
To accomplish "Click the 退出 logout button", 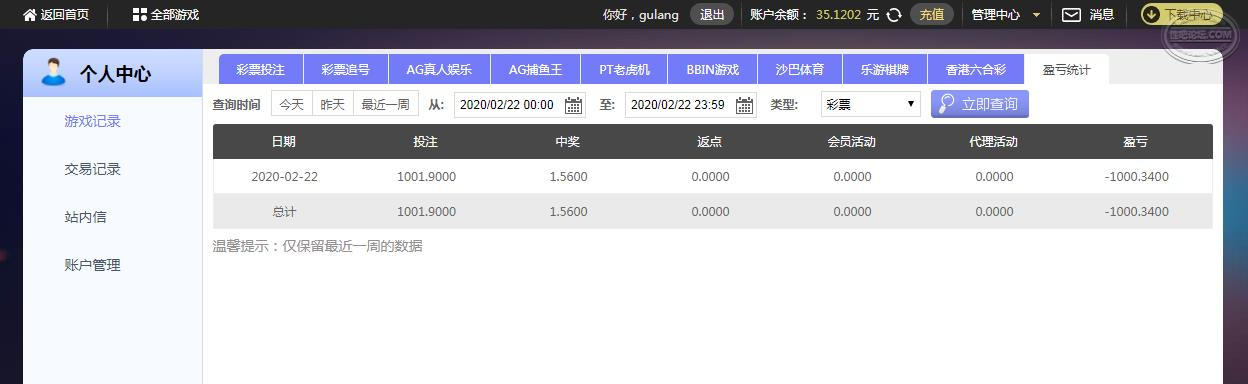I will (712, 15).
